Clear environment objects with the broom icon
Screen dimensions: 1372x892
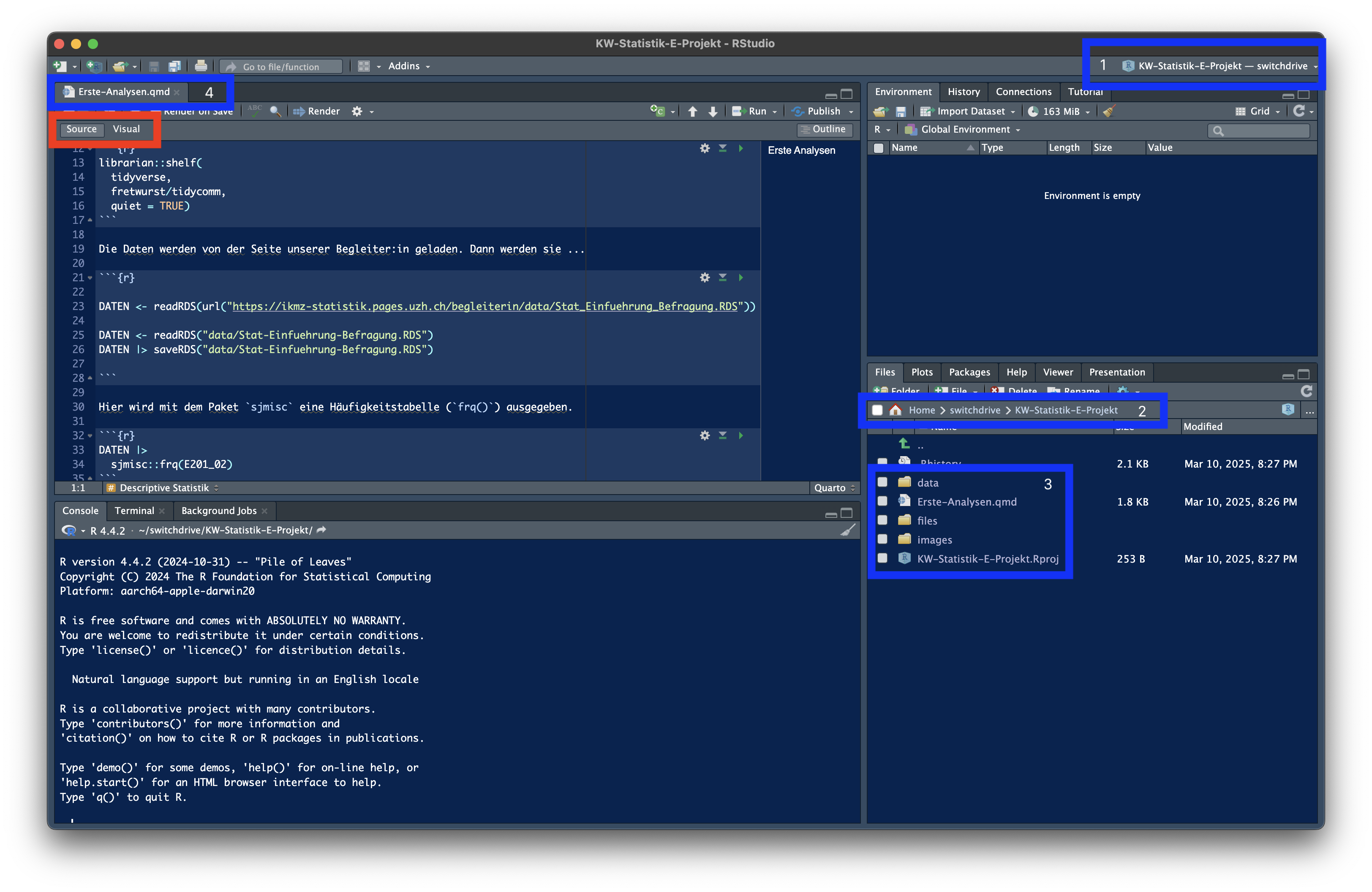[x=1109, y=111]
